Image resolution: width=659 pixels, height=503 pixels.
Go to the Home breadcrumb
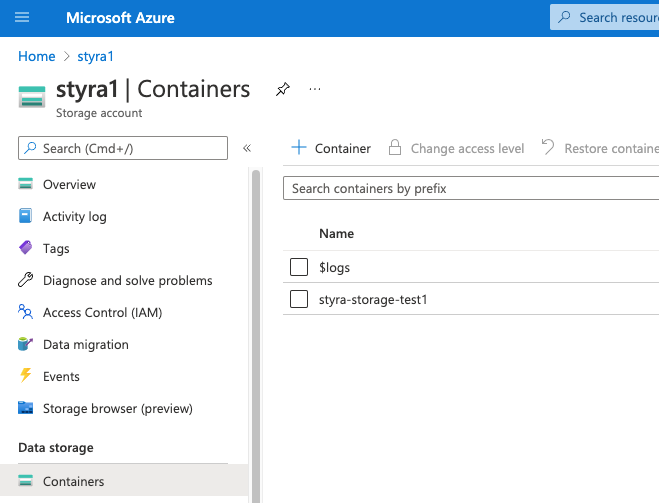[37, 56]
